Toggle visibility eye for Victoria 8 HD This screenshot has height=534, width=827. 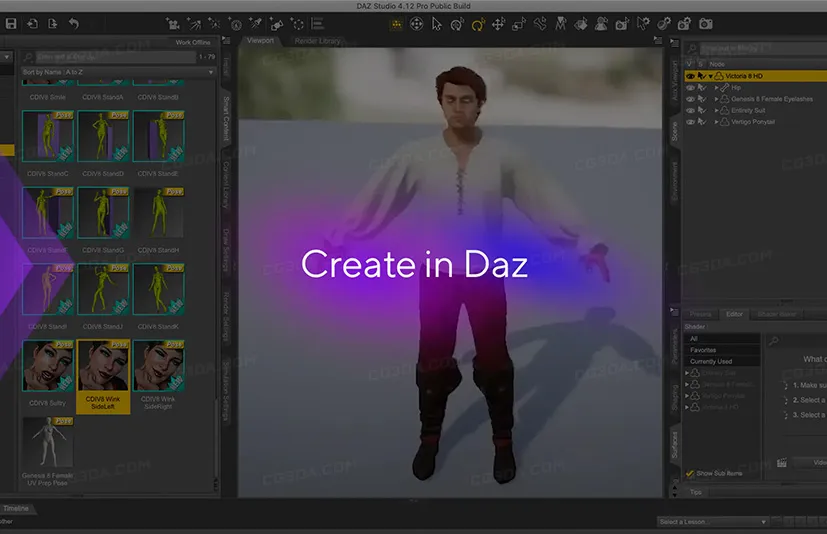[x=689, y=75]
